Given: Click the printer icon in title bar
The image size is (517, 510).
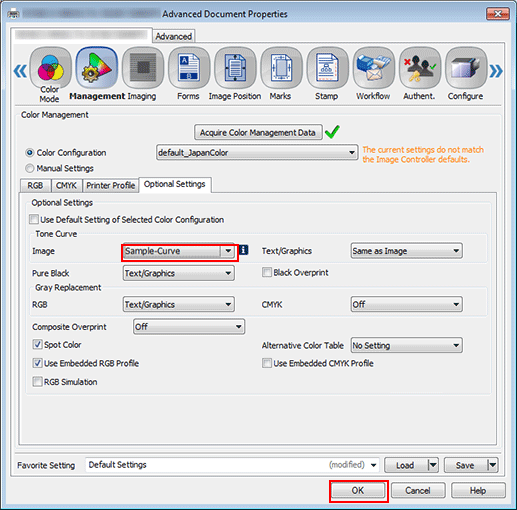Looking at the screenshot, I should [13, 14].
